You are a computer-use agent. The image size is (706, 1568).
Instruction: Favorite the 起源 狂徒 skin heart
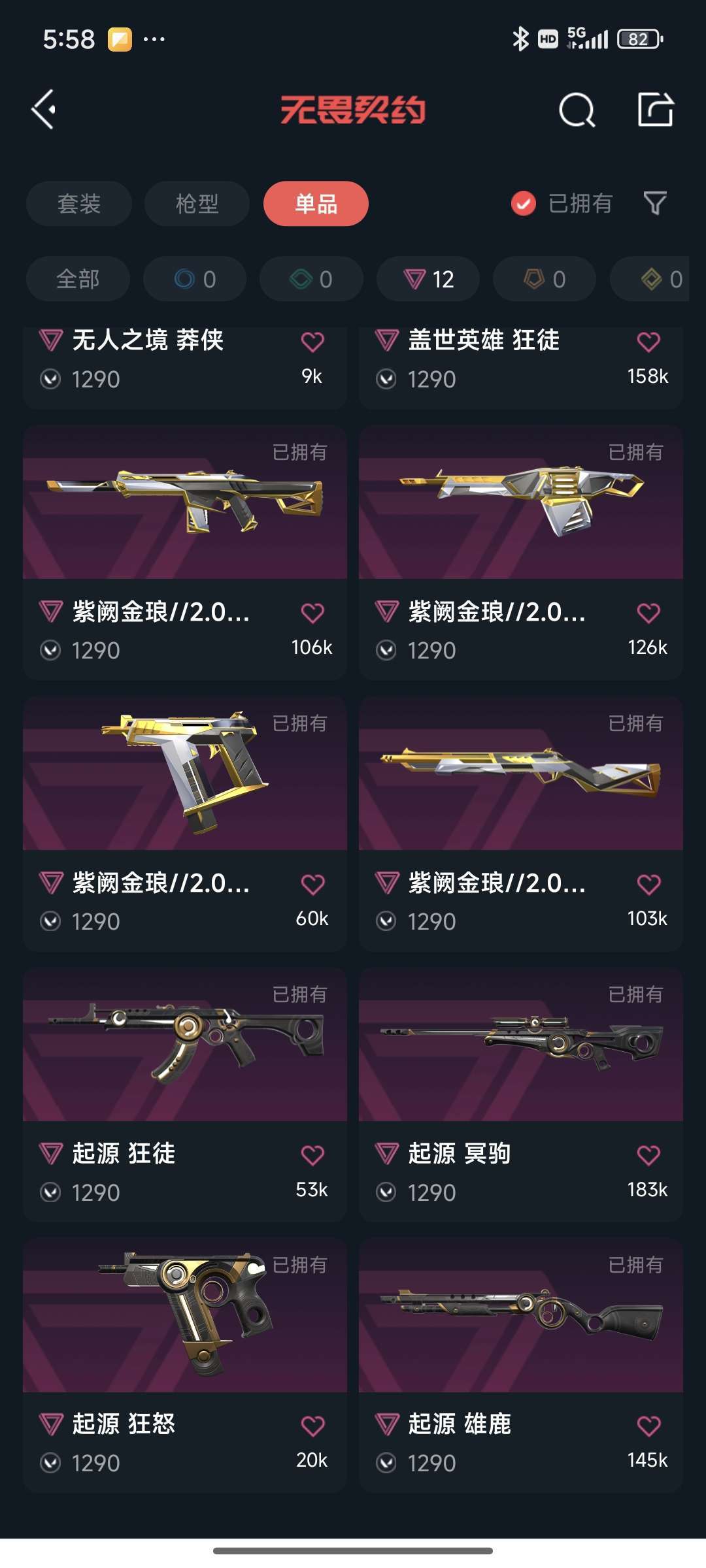pos(312,1155)
